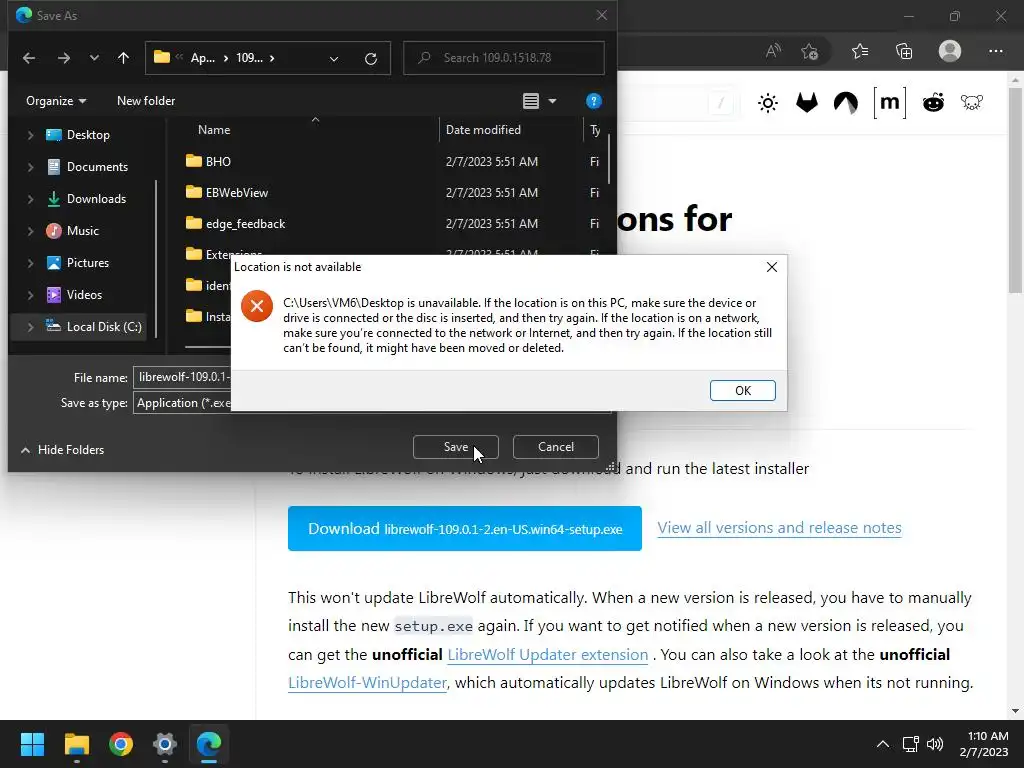1024x768 pixels.
Task: Collapse with Hide Folders
Action: (x=63, y=450)
